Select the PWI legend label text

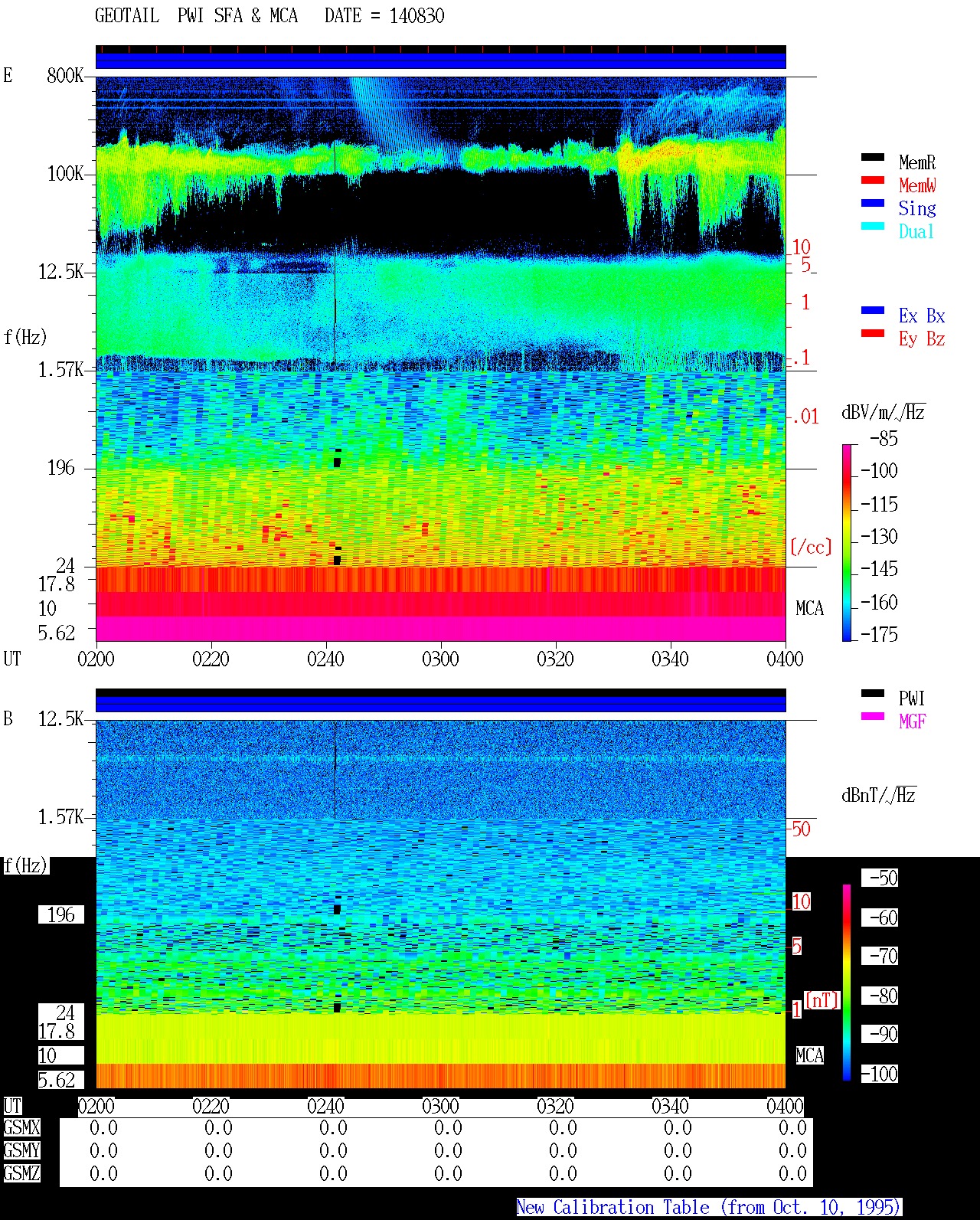tap(912, 698)
